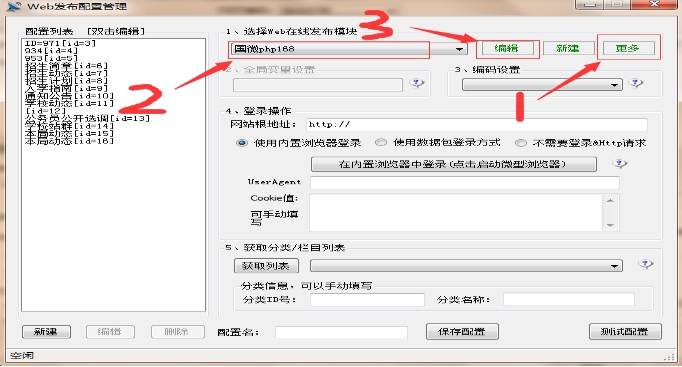Select 公务员公开选调[id=13] list entry
This screenshot has width=682, height=367.
pos(87,118)
